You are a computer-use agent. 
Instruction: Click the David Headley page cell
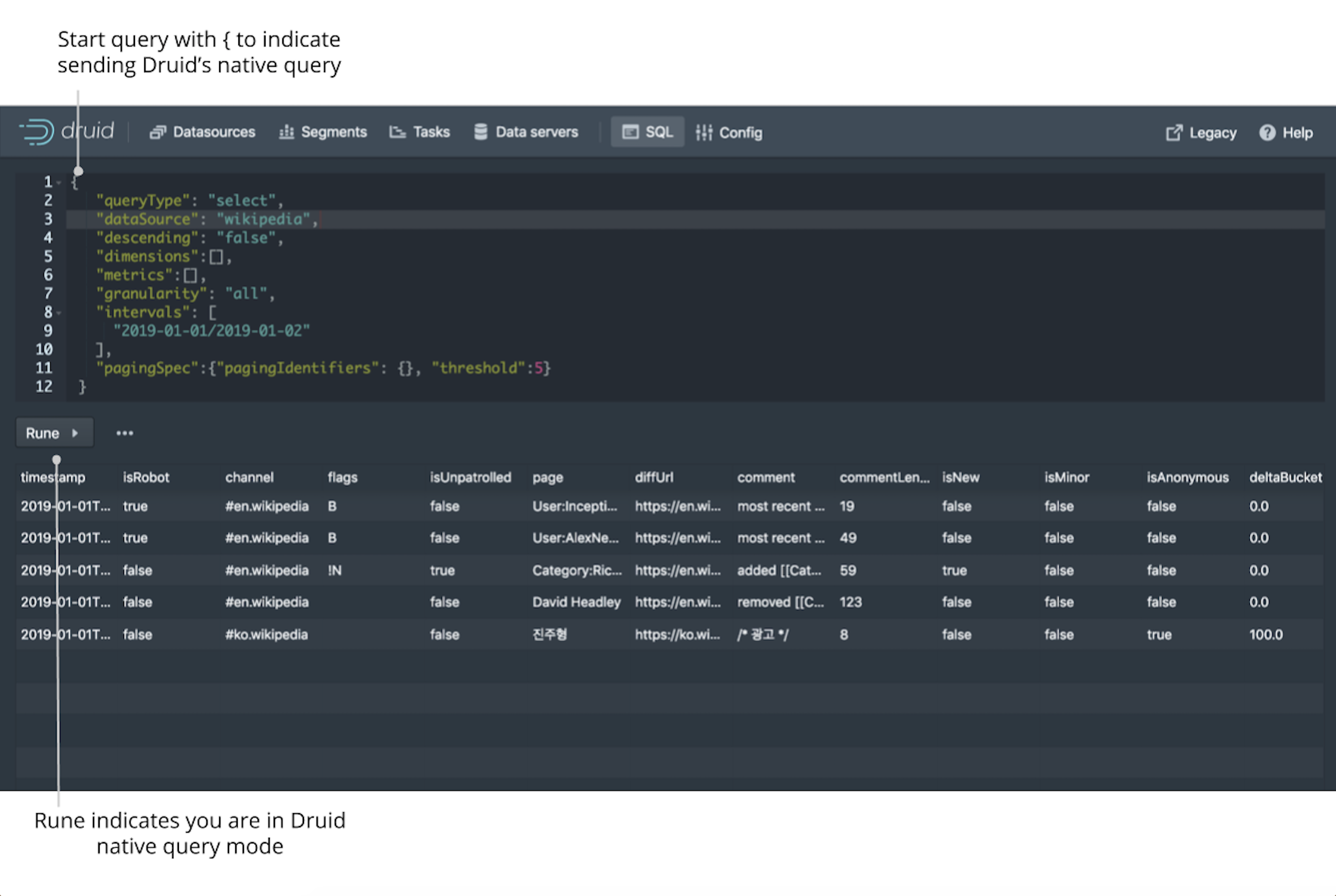tap(576, 602)
